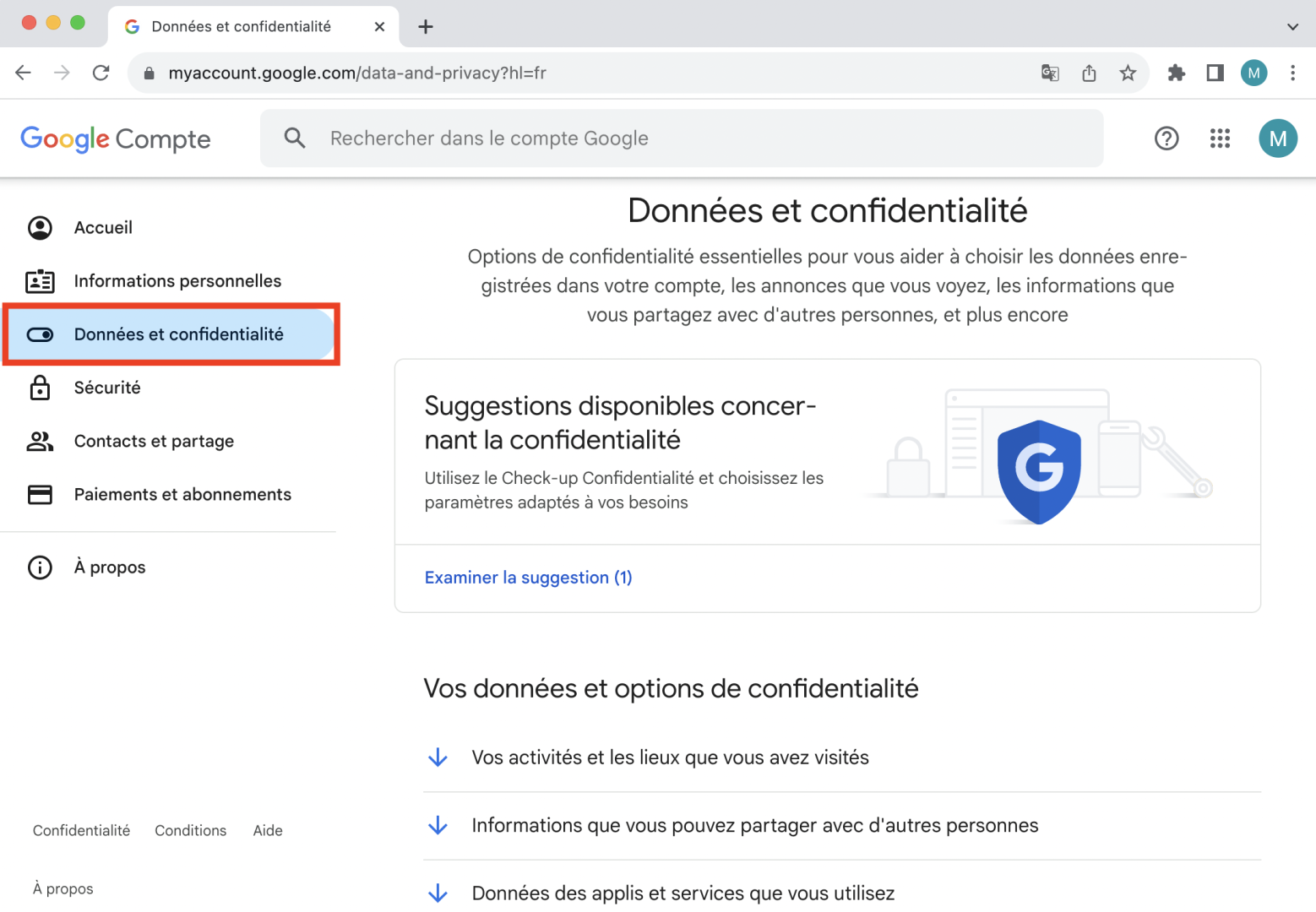Open the account avatar icon labeled M
Image resolution: width=1316 pixels, height=912 pixels.
click(x=1278, y=138)
